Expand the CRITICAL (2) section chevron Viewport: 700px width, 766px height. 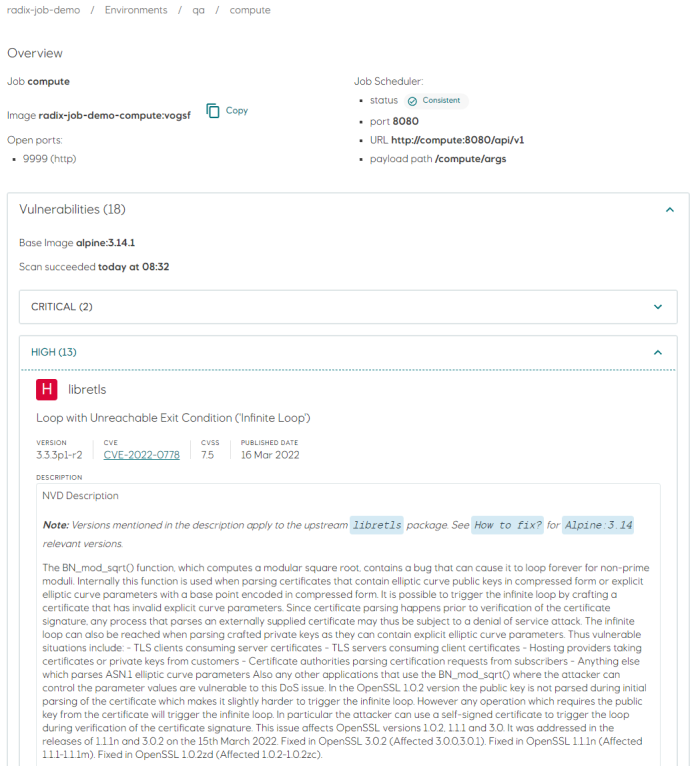coord(657,307)
